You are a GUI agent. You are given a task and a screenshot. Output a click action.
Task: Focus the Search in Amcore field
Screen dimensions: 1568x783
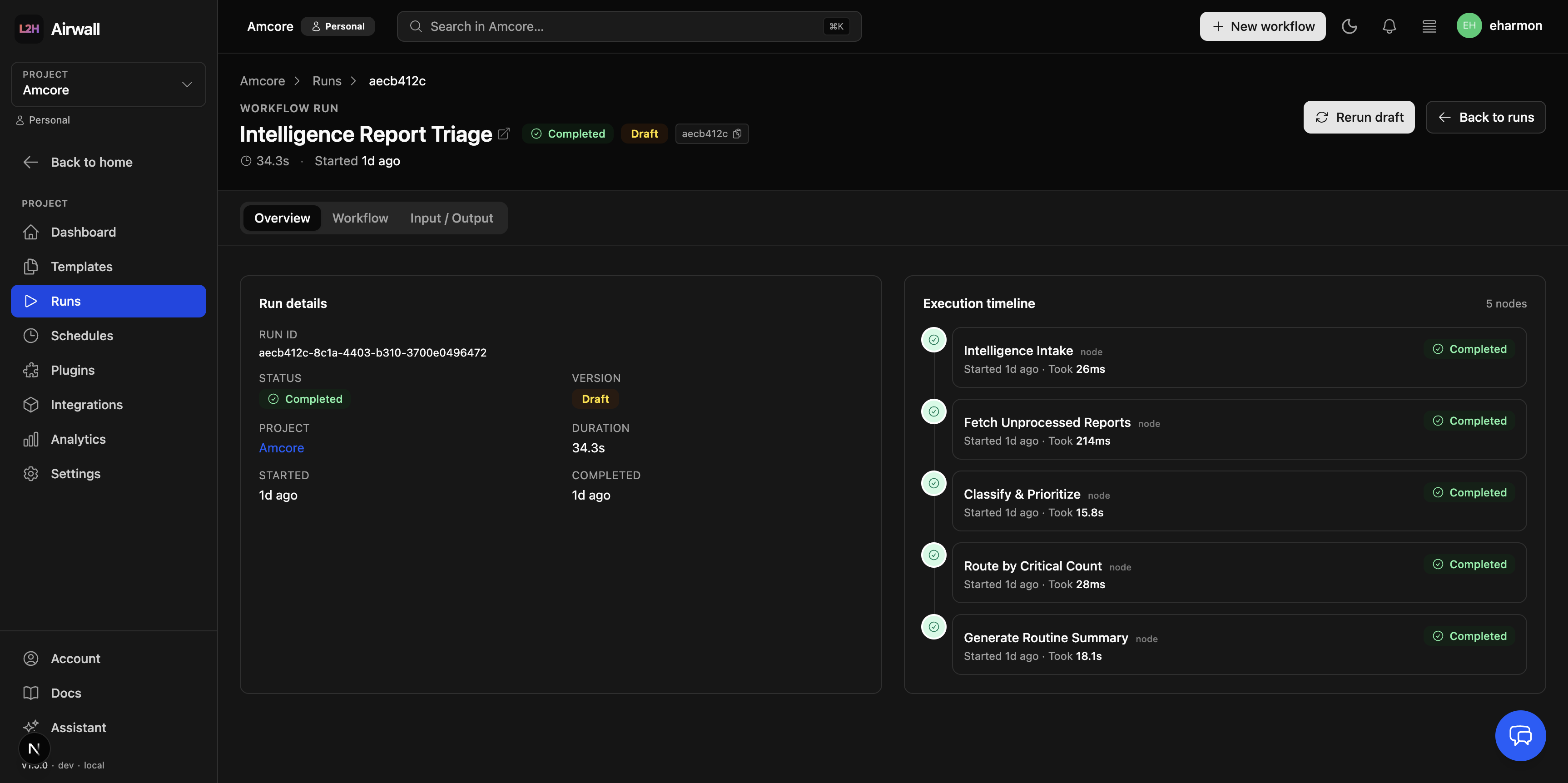[x=629, y=26]
